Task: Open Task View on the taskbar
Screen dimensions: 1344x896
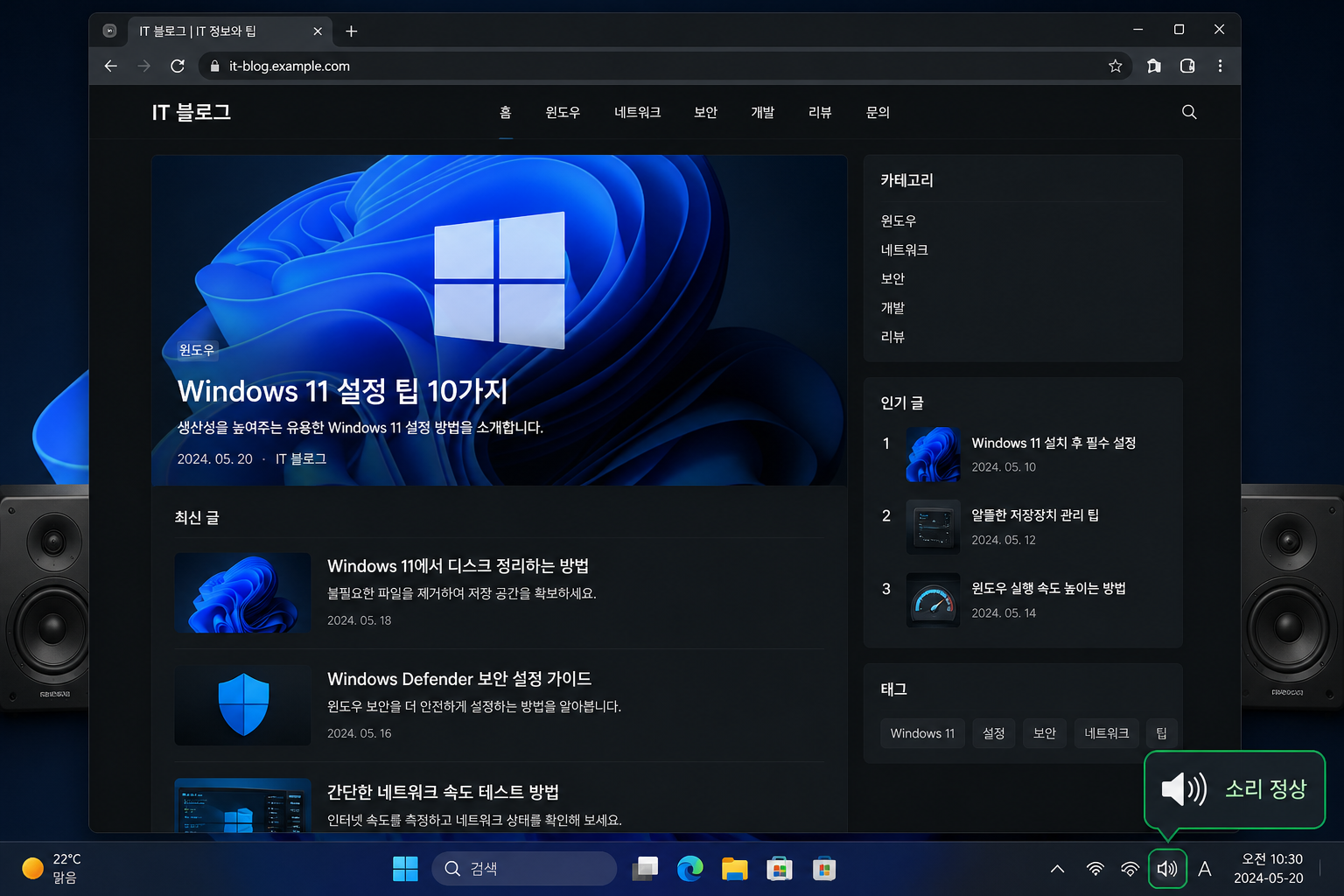Action: (x=646, y=869)
